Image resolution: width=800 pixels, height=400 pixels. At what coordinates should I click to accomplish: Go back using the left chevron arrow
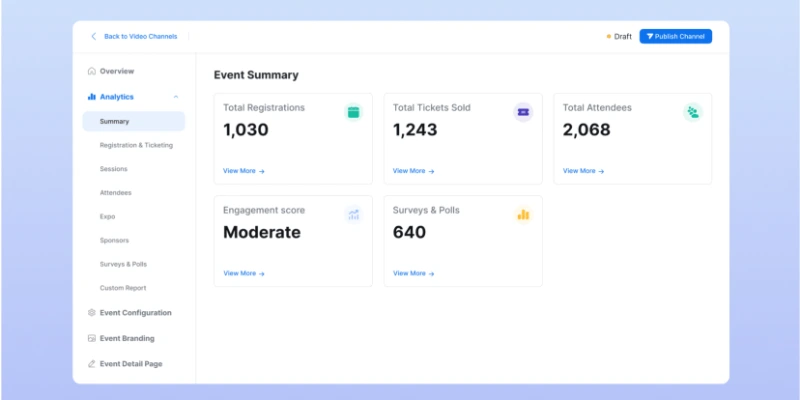(x=94, y=36)
